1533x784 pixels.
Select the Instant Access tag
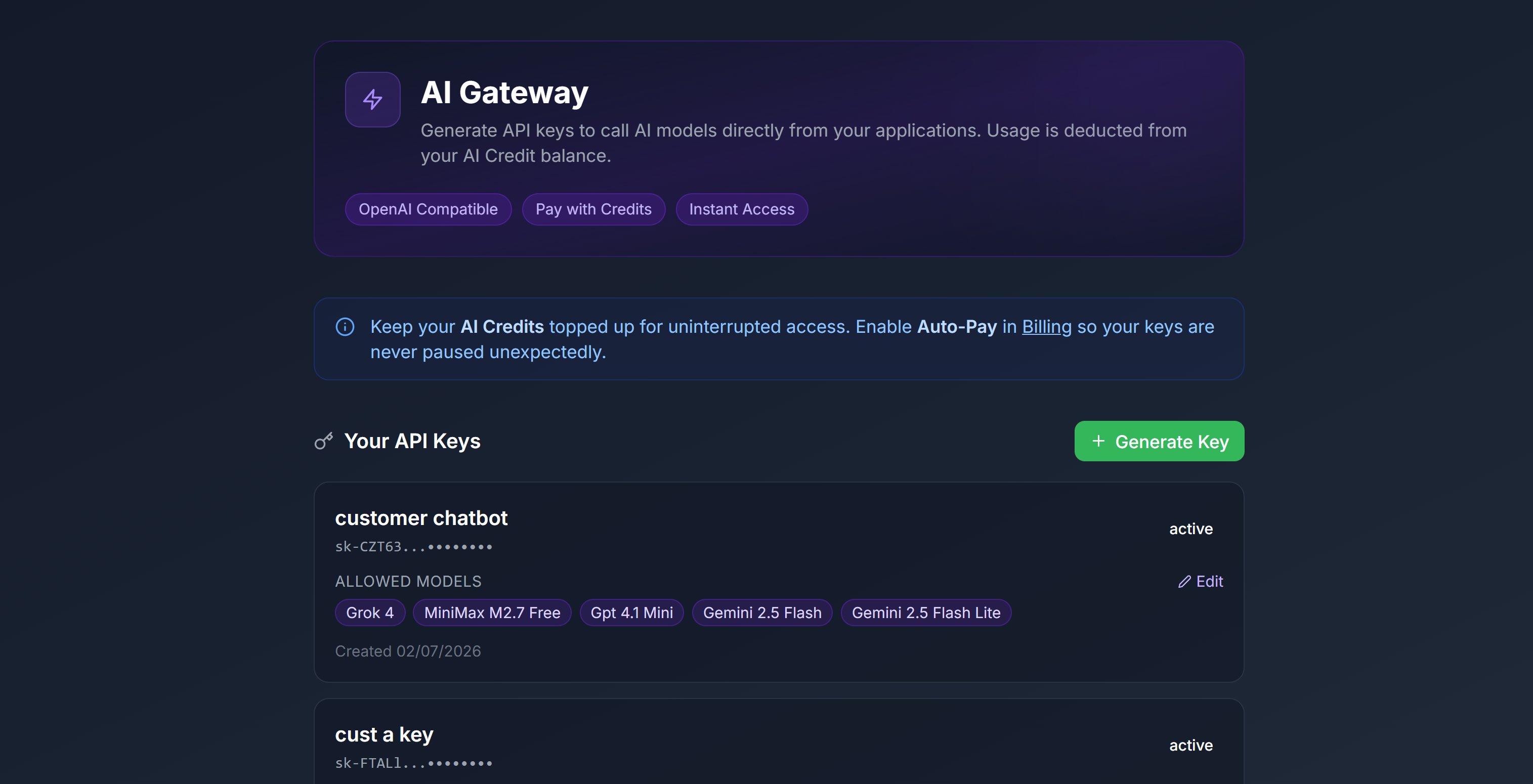click(742, 209)
